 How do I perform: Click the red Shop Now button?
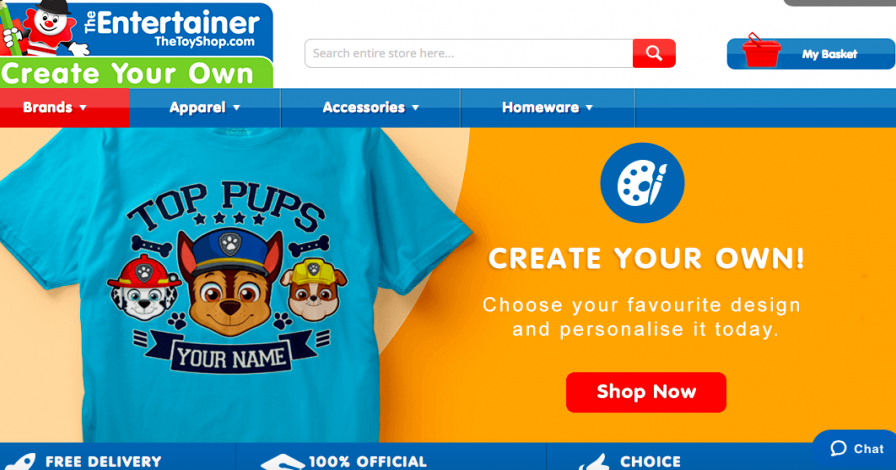point(646,392)
